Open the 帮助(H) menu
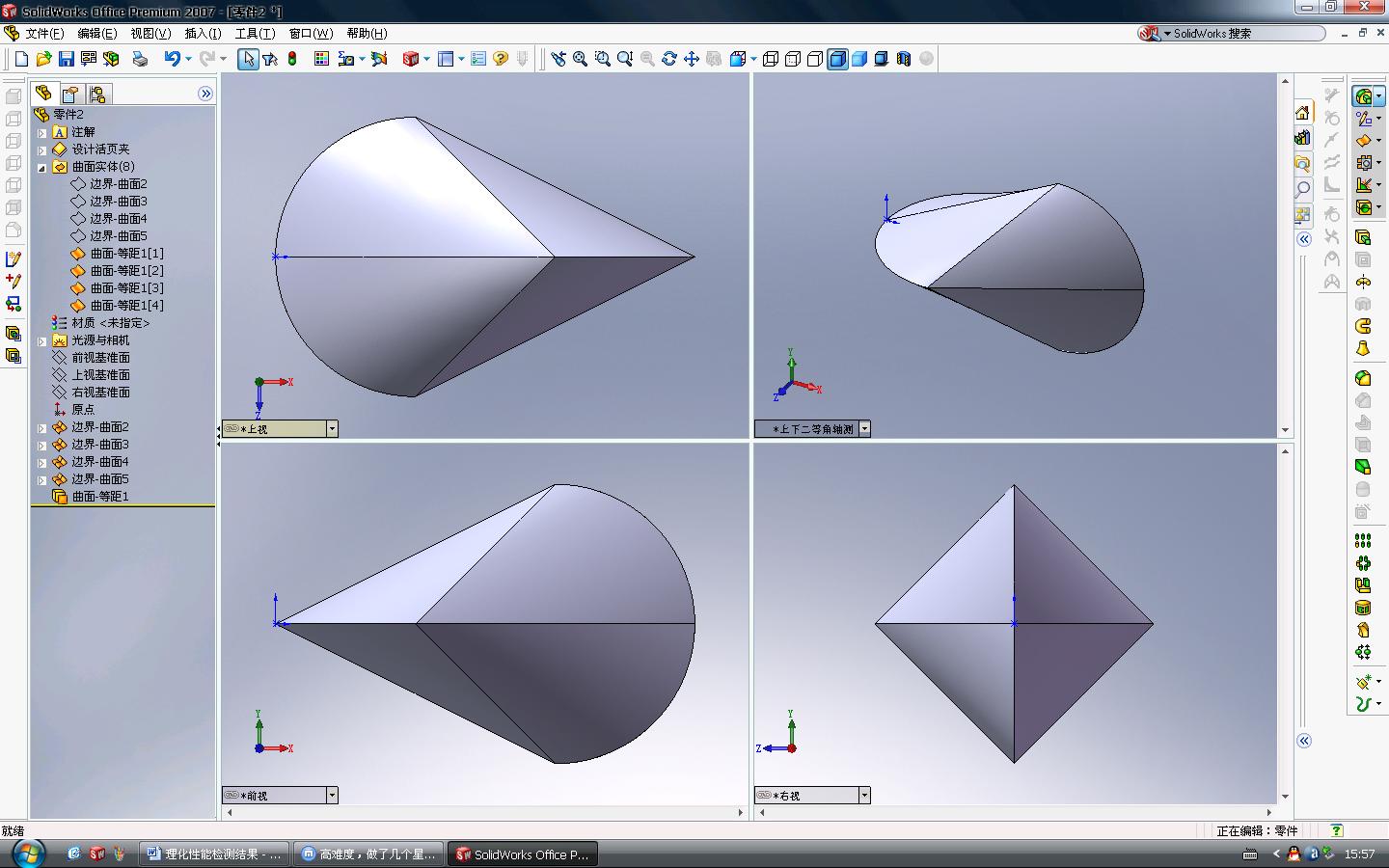 [x=367, y=34]
